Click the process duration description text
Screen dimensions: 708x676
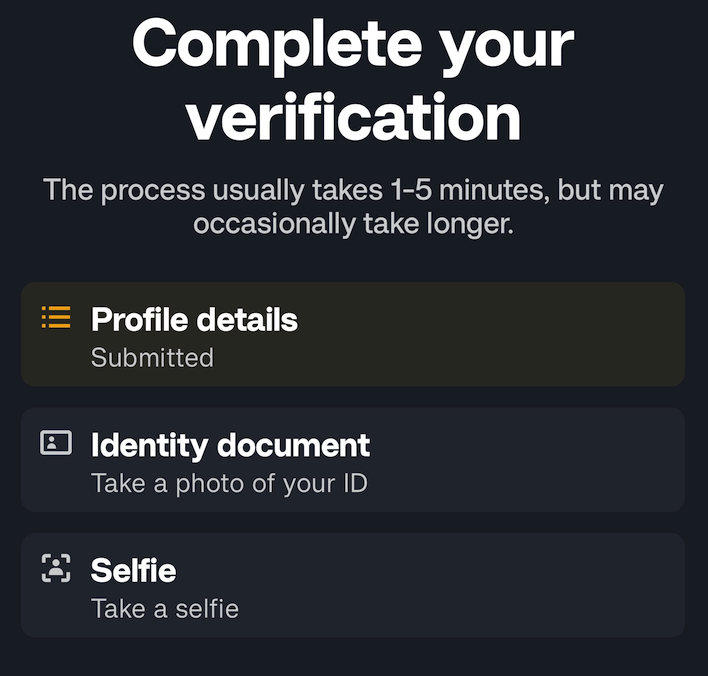click(x=353, y=207)
